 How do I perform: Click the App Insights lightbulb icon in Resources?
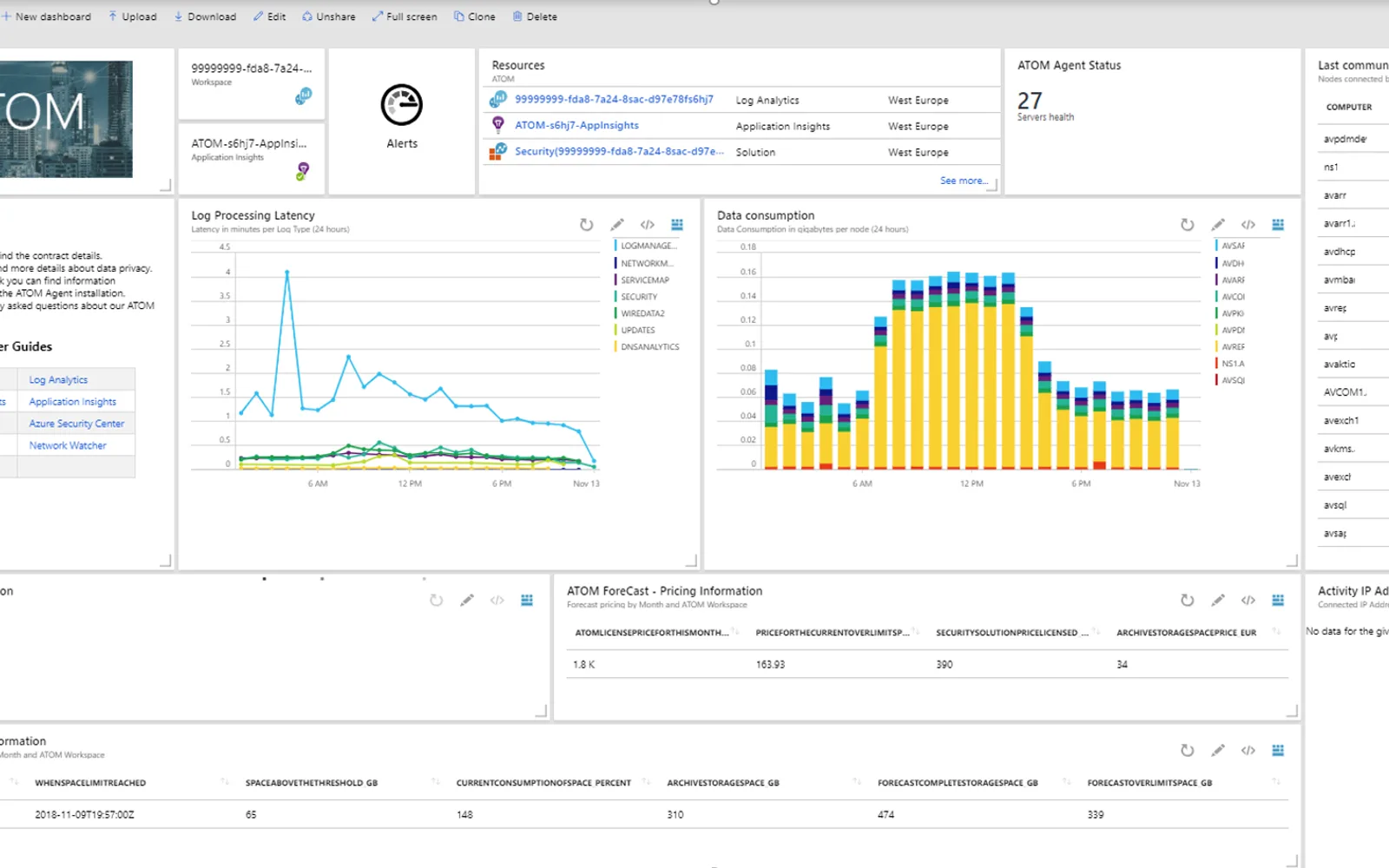pyautogui.click(x=498, y=125)
